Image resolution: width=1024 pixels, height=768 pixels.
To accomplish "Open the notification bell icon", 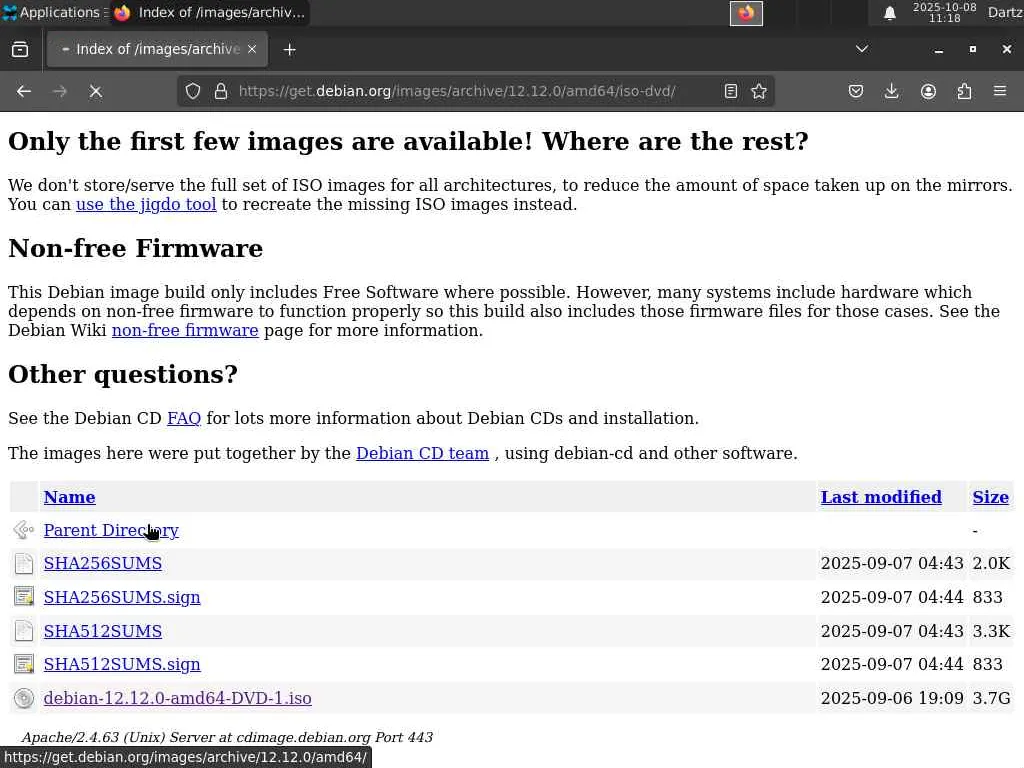I will (x=889, y=13).
